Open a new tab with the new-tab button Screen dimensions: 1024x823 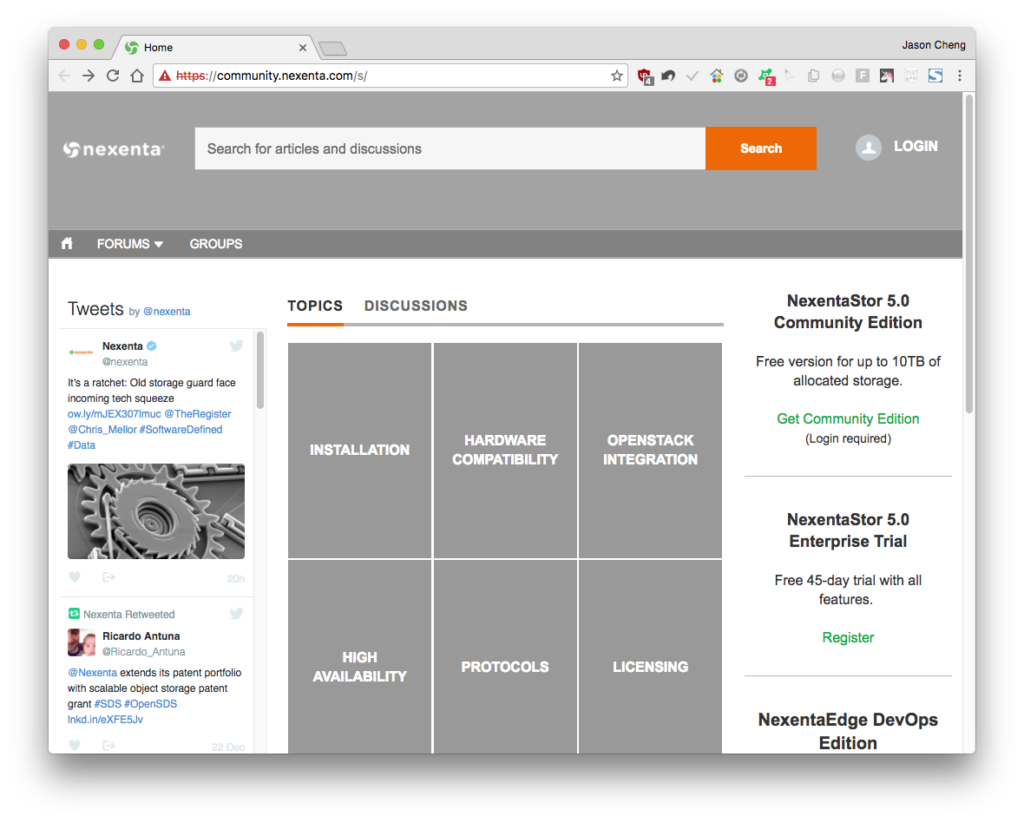(x=332, y=49)
